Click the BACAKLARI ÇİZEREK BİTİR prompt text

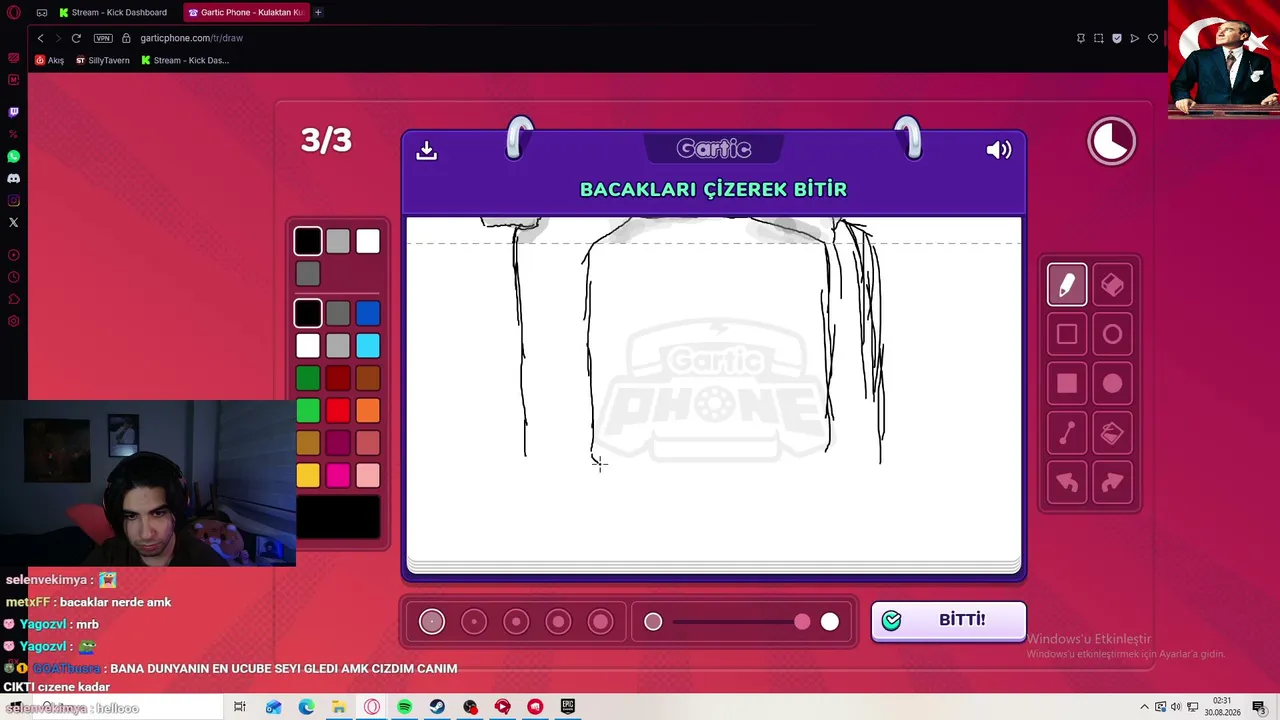point(713,189)
